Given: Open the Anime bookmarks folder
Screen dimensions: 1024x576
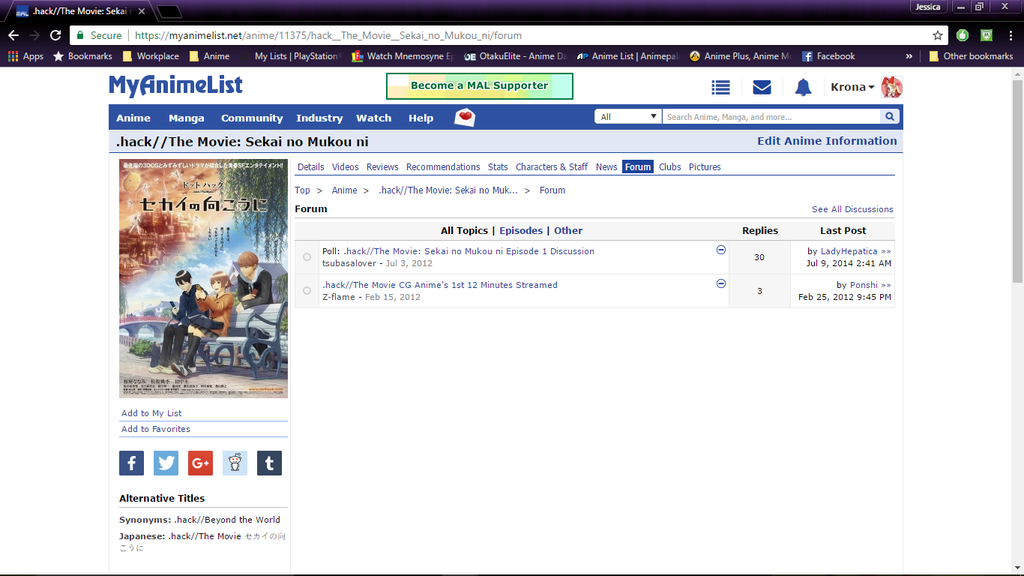Looking at the screenshot, I should click(x=209, y=56).
